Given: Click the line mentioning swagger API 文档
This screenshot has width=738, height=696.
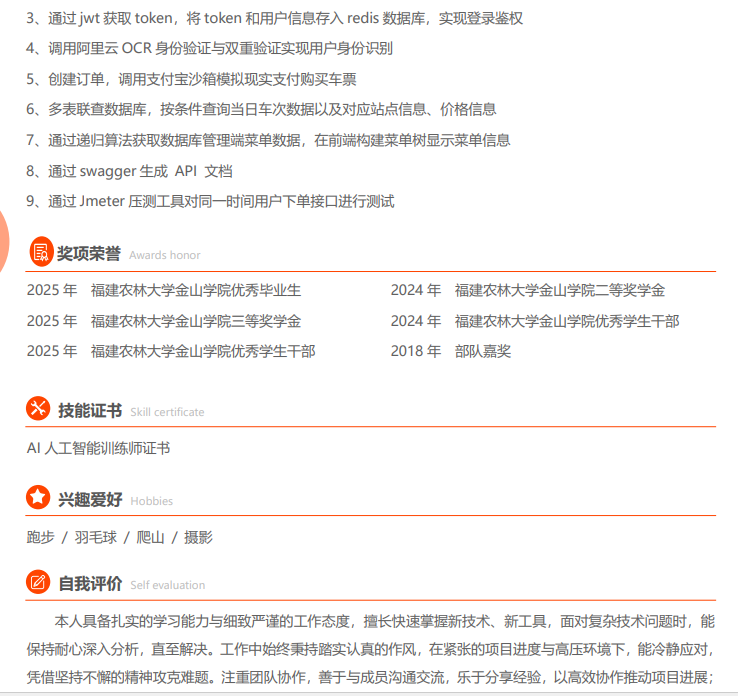Looking at the screenshot, I should click(x=129, y=170).
